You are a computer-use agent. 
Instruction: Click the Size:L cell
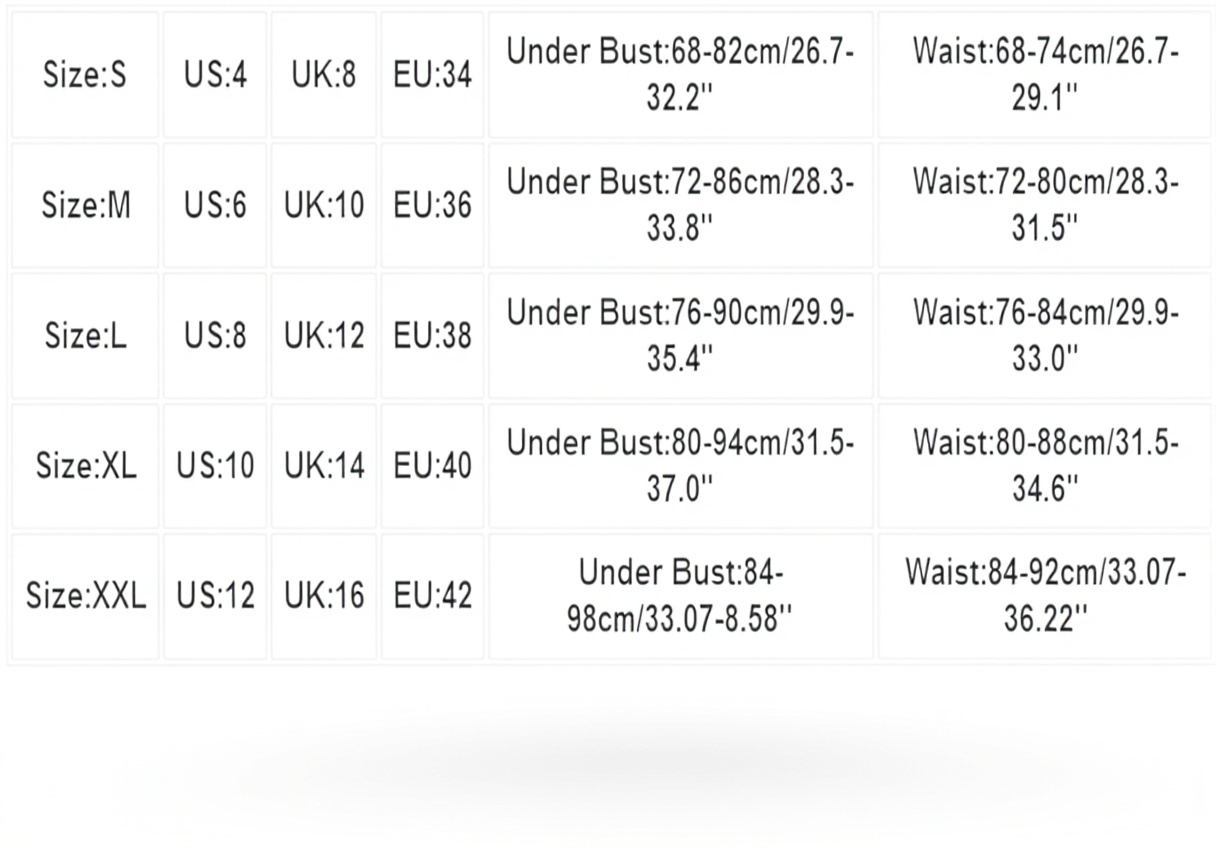[x=85, y=335]
